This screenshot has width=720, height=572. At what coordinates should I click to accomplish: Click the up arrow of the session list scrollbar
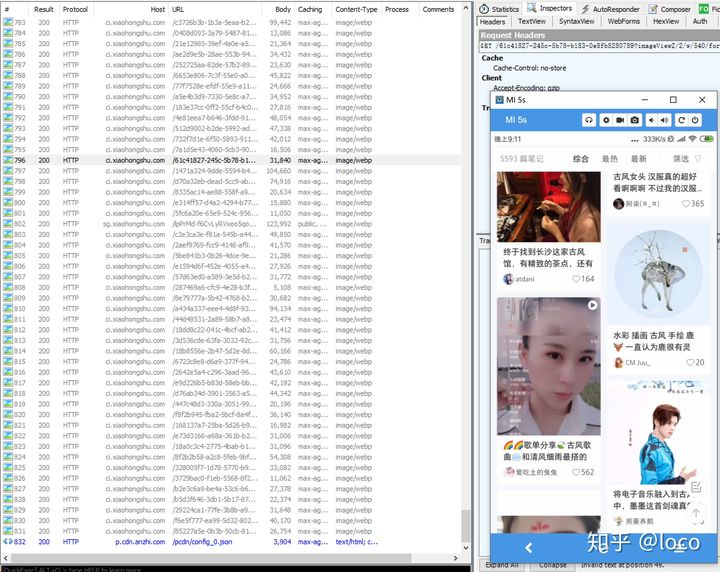466,8
